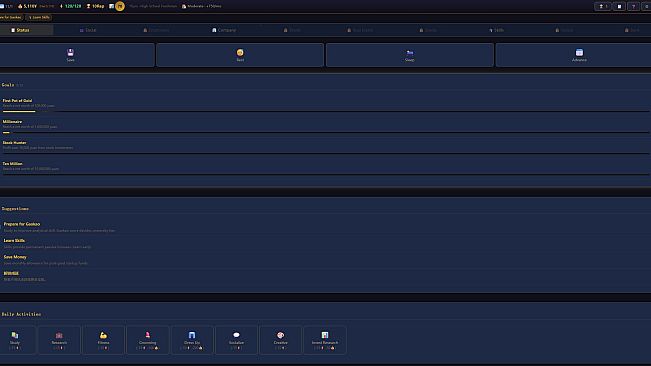This screenshot has width=651, height=366.
Task: Select the Research activity tile
Action: tap(59, 340)
